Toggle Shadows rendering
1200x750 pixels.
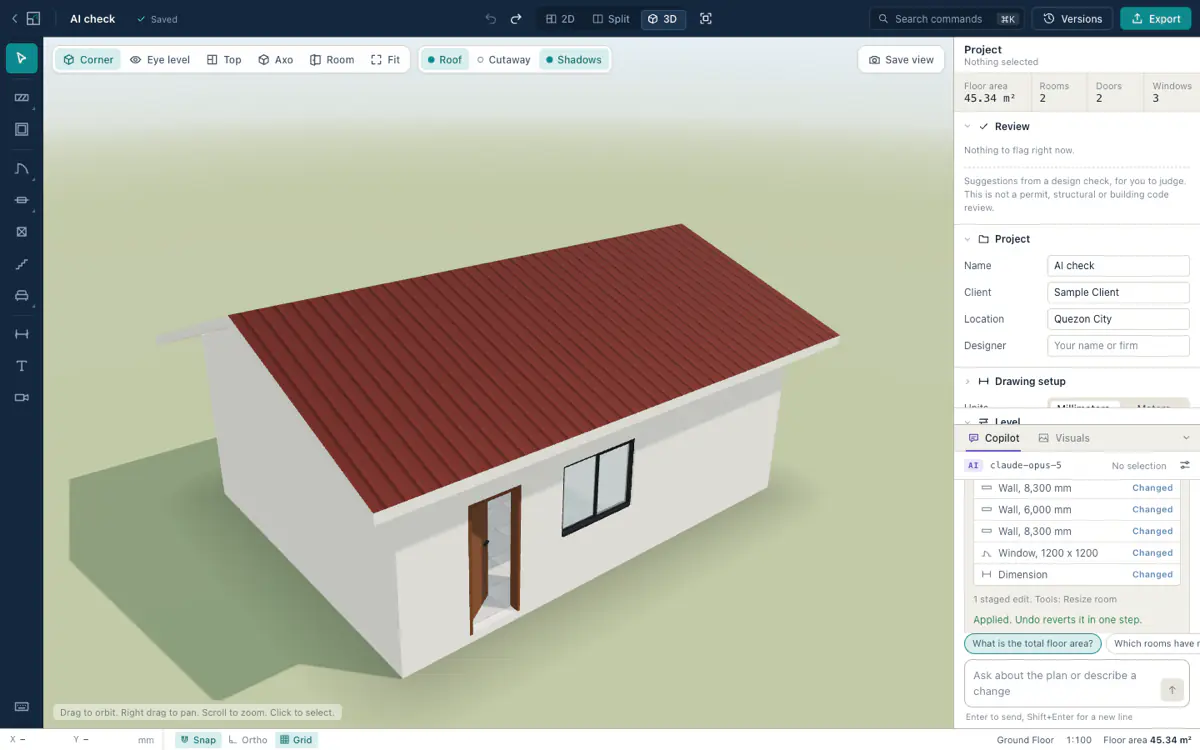[x=574, y=60]
